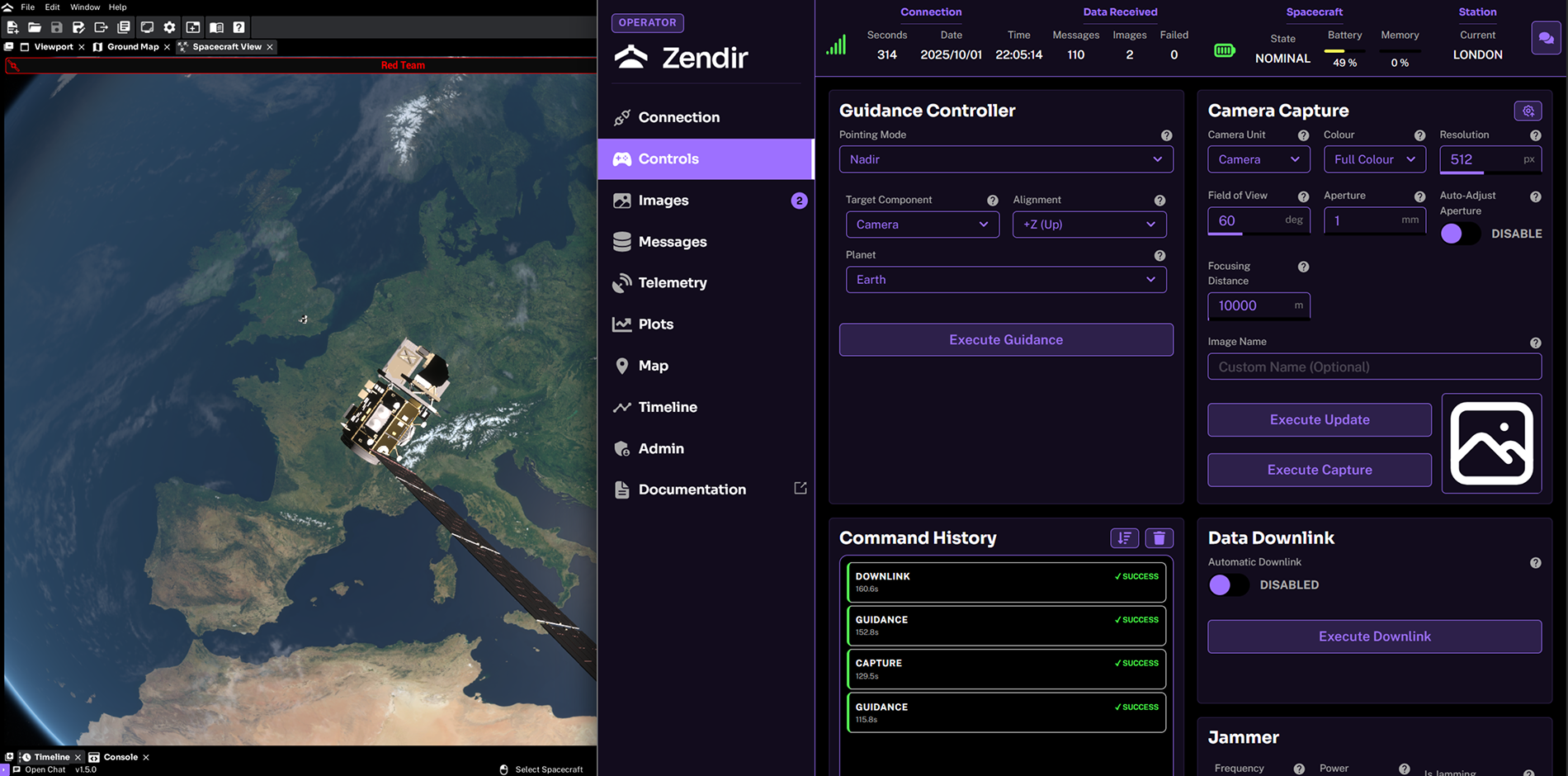Open the Target Component Camera dropdown
The image size is (1568, 776).
(x=922, y=225)
